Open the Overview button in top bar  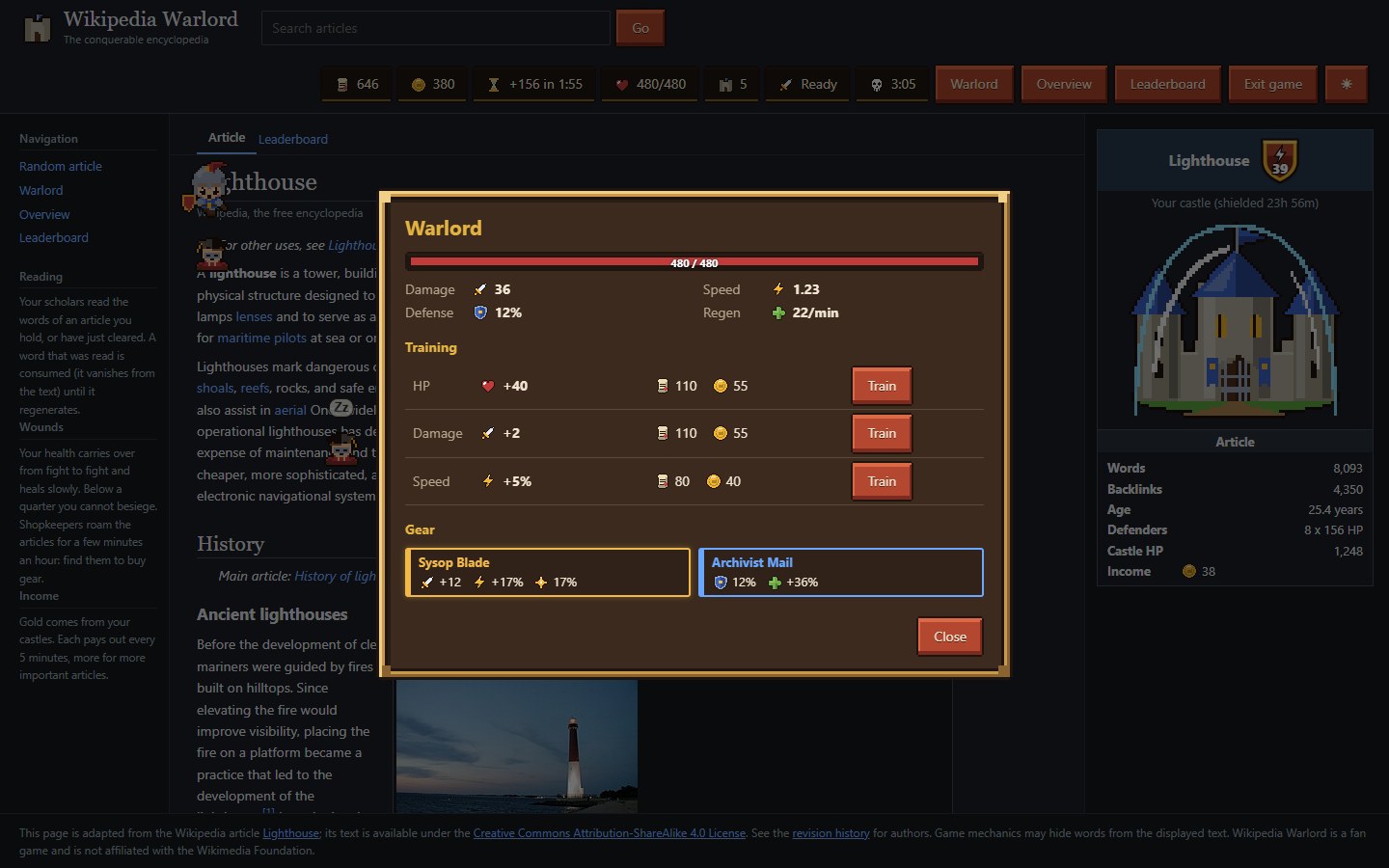pos(1064,84)
